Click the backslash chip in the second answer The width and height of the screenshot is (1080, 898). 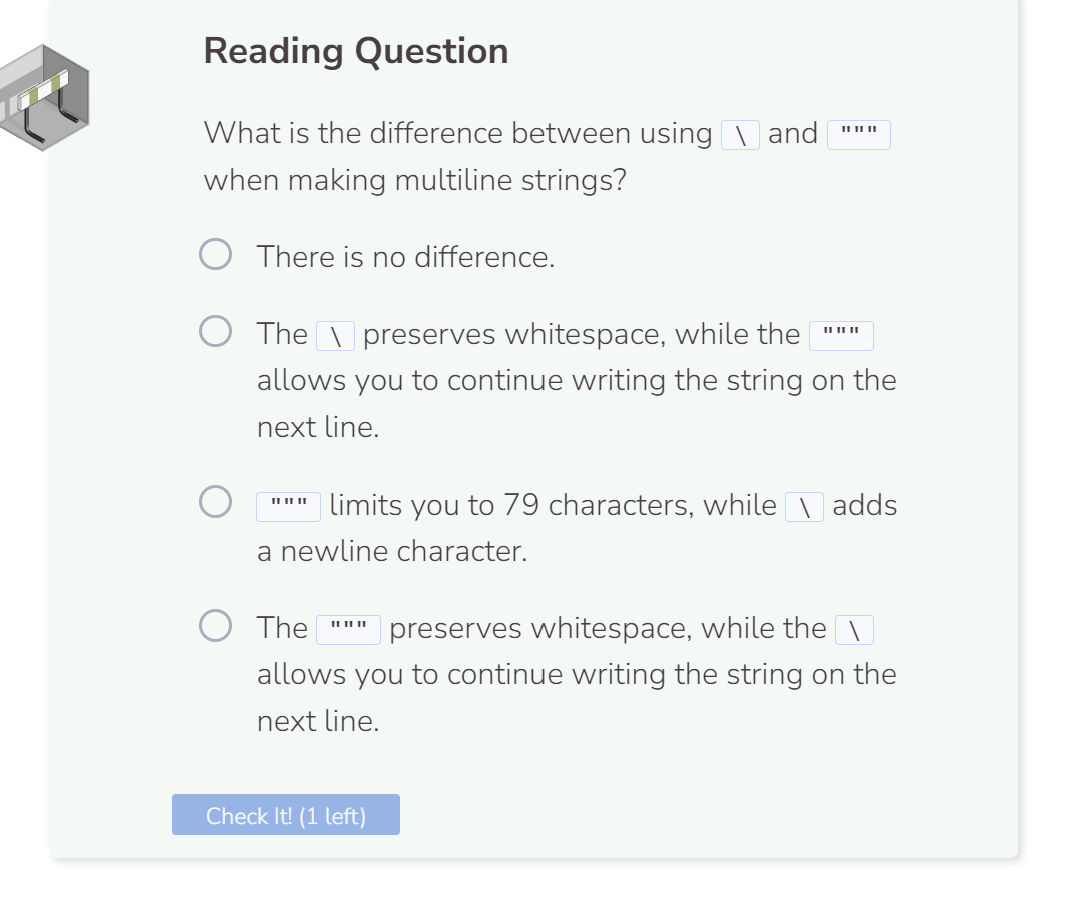click(338, 334)
